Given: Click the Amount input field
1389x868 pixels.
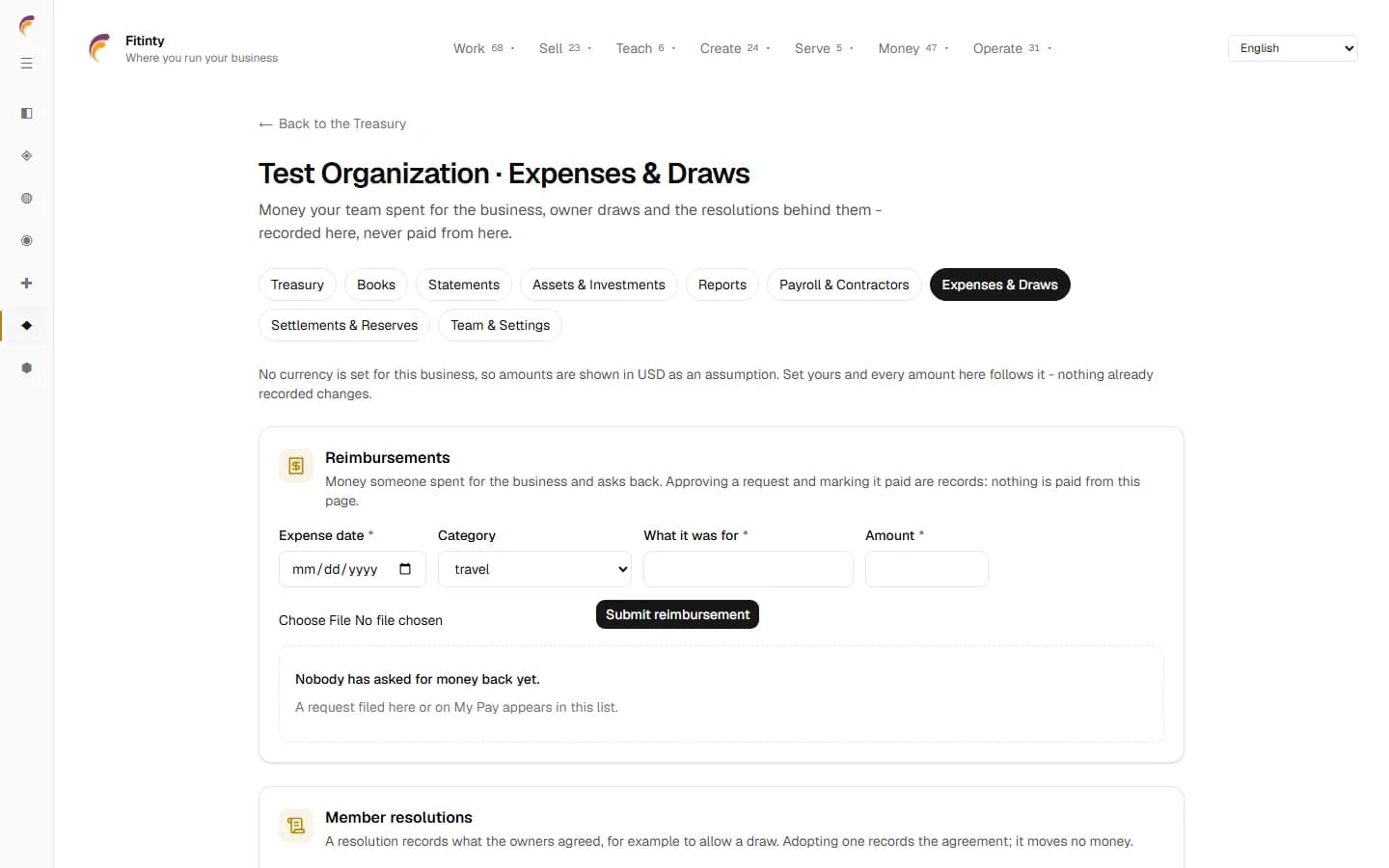Looking at the screenshot, I should [x=927, y=569].
